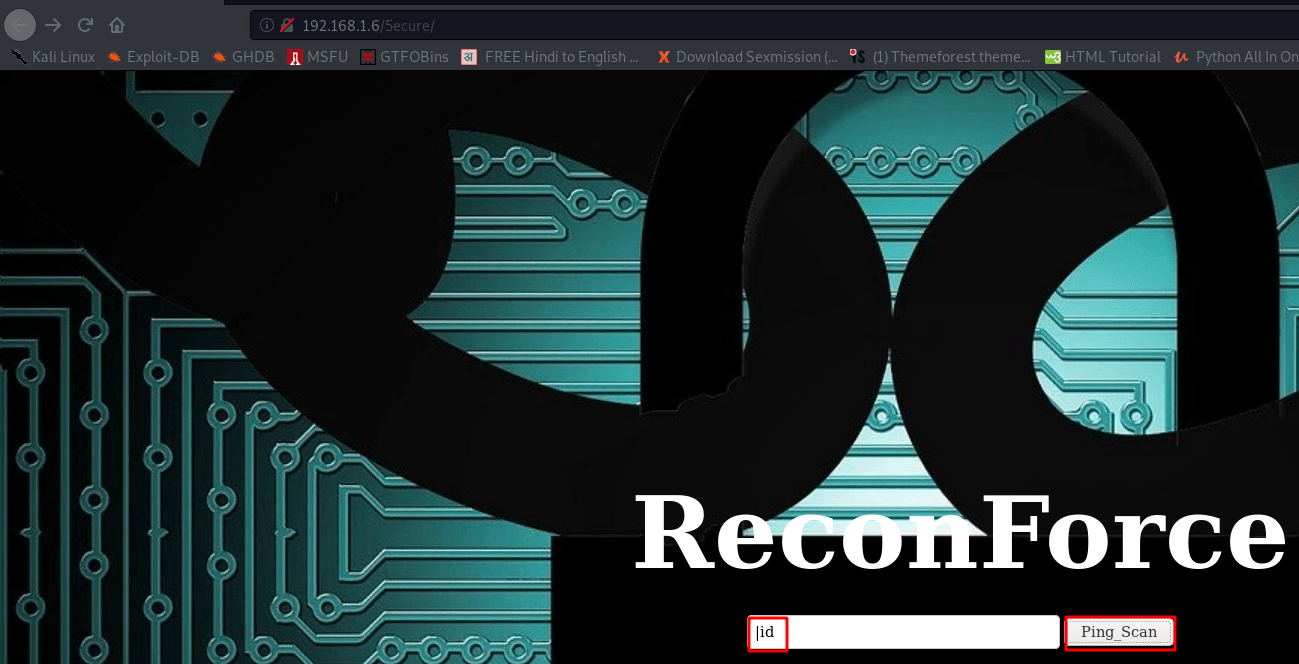
Task: Click the insecure connection padlock icon
Action: [287, 25]
